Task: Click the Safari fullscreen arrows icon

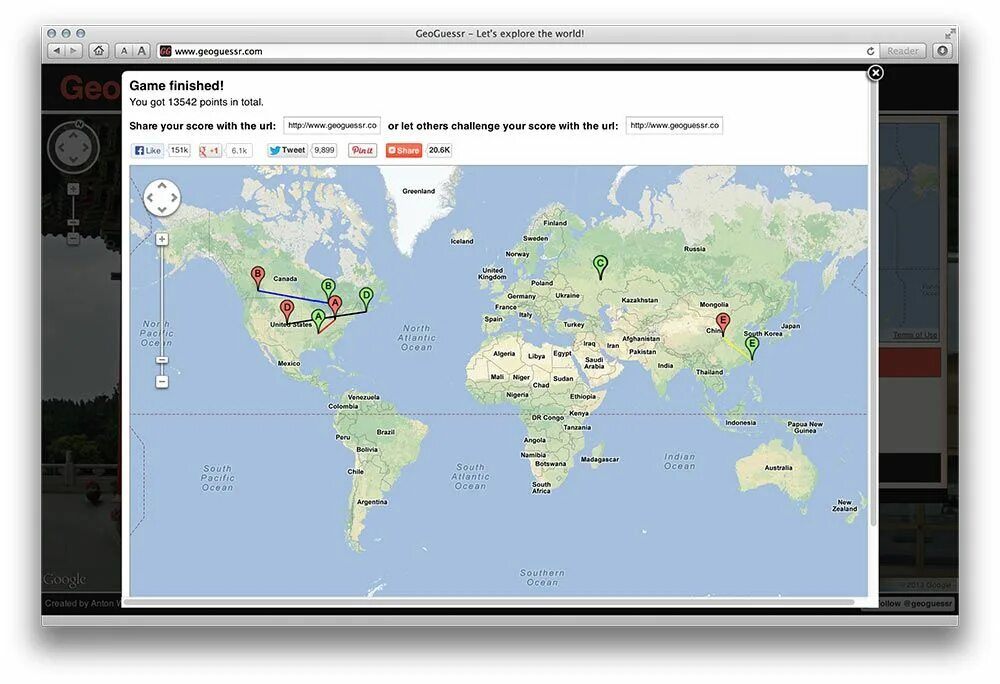Action: click(x=950, y=34)
